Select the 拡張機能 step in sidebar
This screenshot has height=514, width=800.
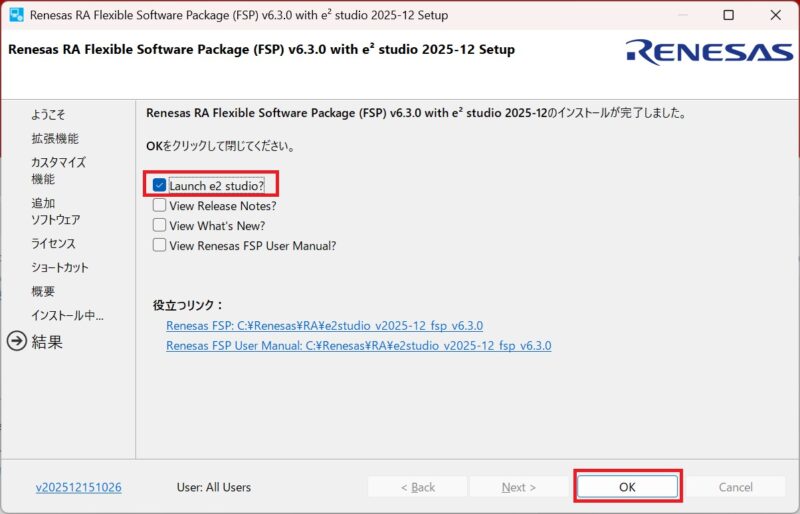pyautogui.click(x=55, y=138)
